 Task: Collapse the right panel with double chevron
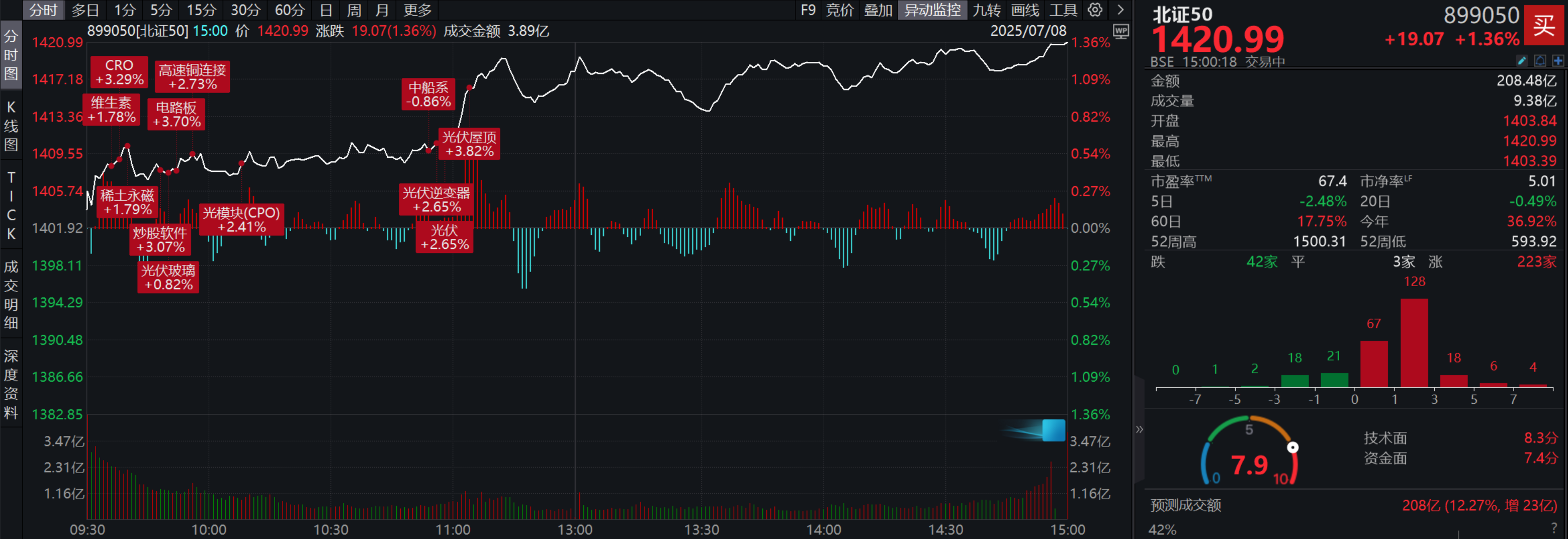1139,429
